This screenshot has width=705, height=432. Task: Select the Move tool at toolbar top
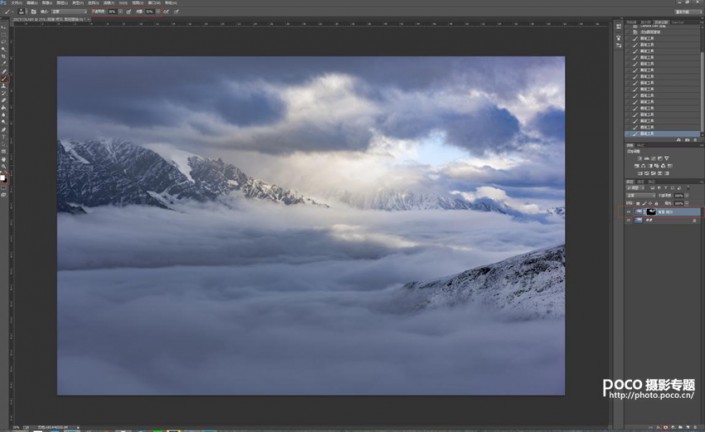click(4, 29)
